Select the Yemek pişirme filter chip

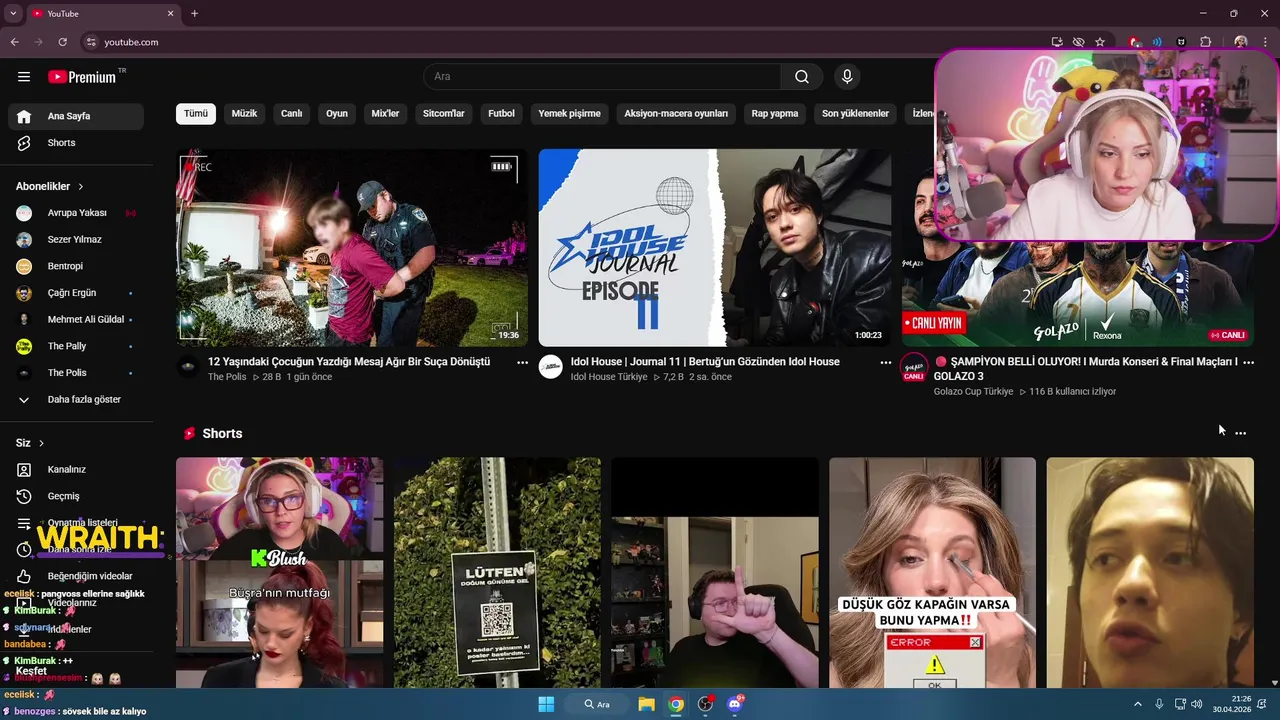tap(569, 114)
